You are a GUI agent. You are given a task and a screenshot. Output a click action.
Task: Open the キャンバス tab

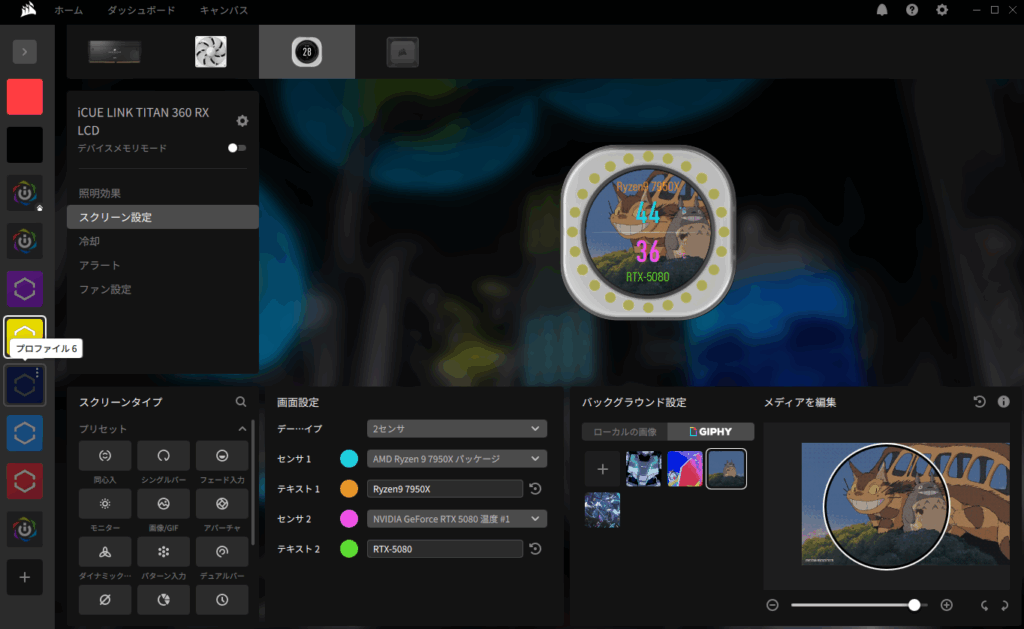[x=223, y=10]
